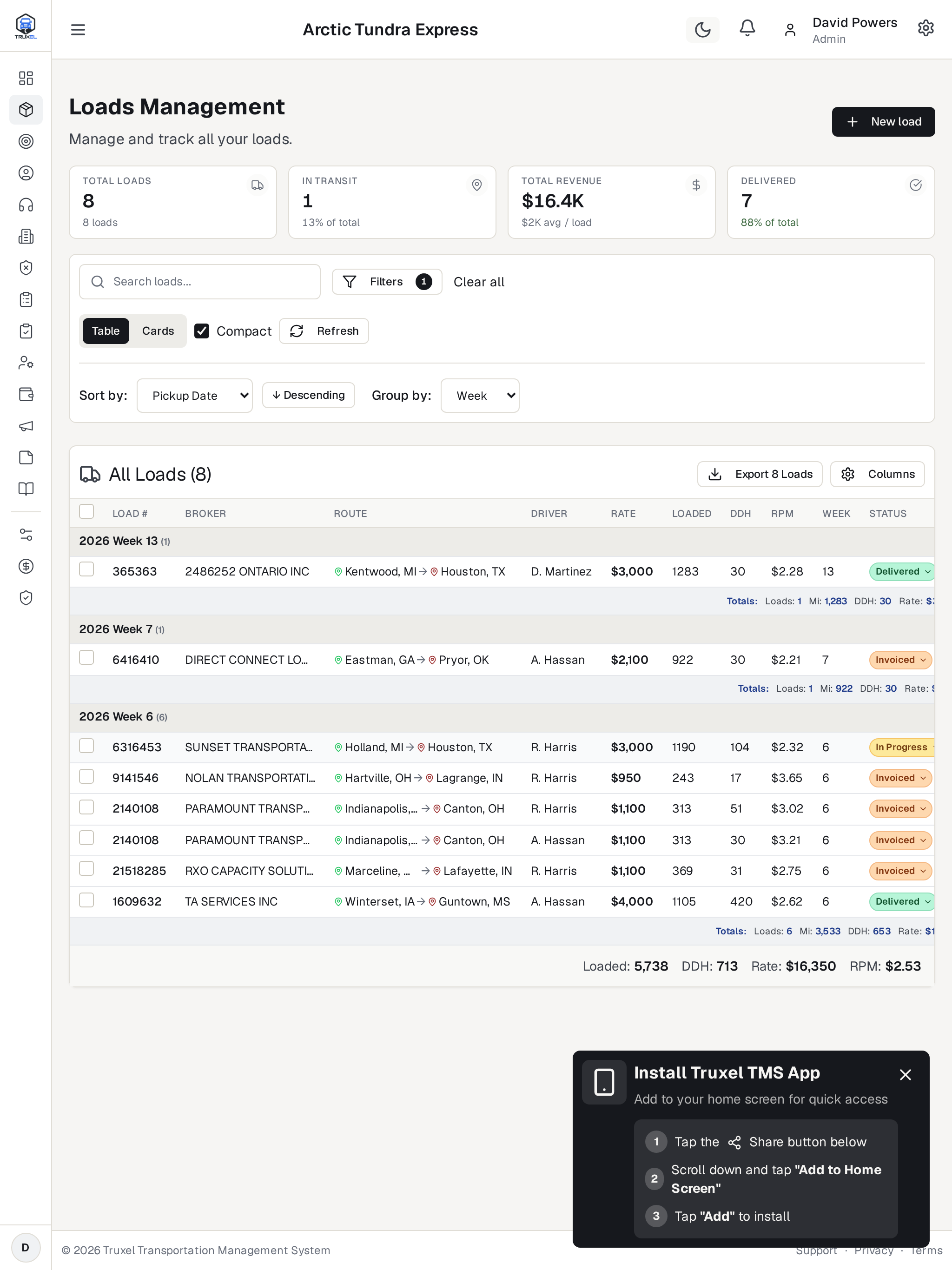Open notifications bell
Screen dimensions: 952x1270
[747, 29]
